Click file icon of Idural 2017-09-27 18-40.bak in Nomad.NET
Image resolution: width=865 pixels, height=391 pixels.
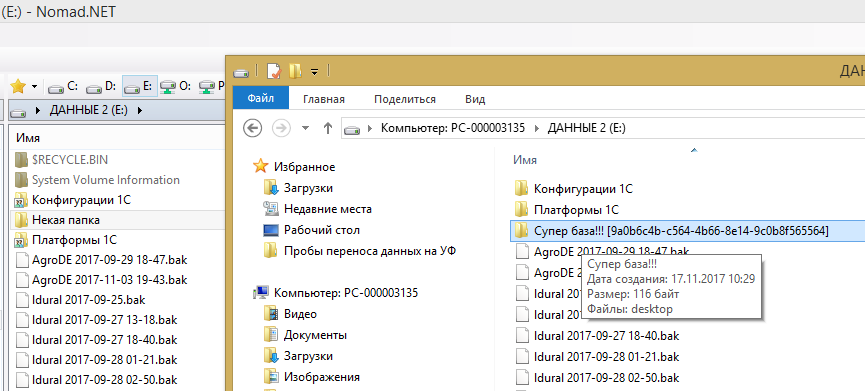pos(22,340)
